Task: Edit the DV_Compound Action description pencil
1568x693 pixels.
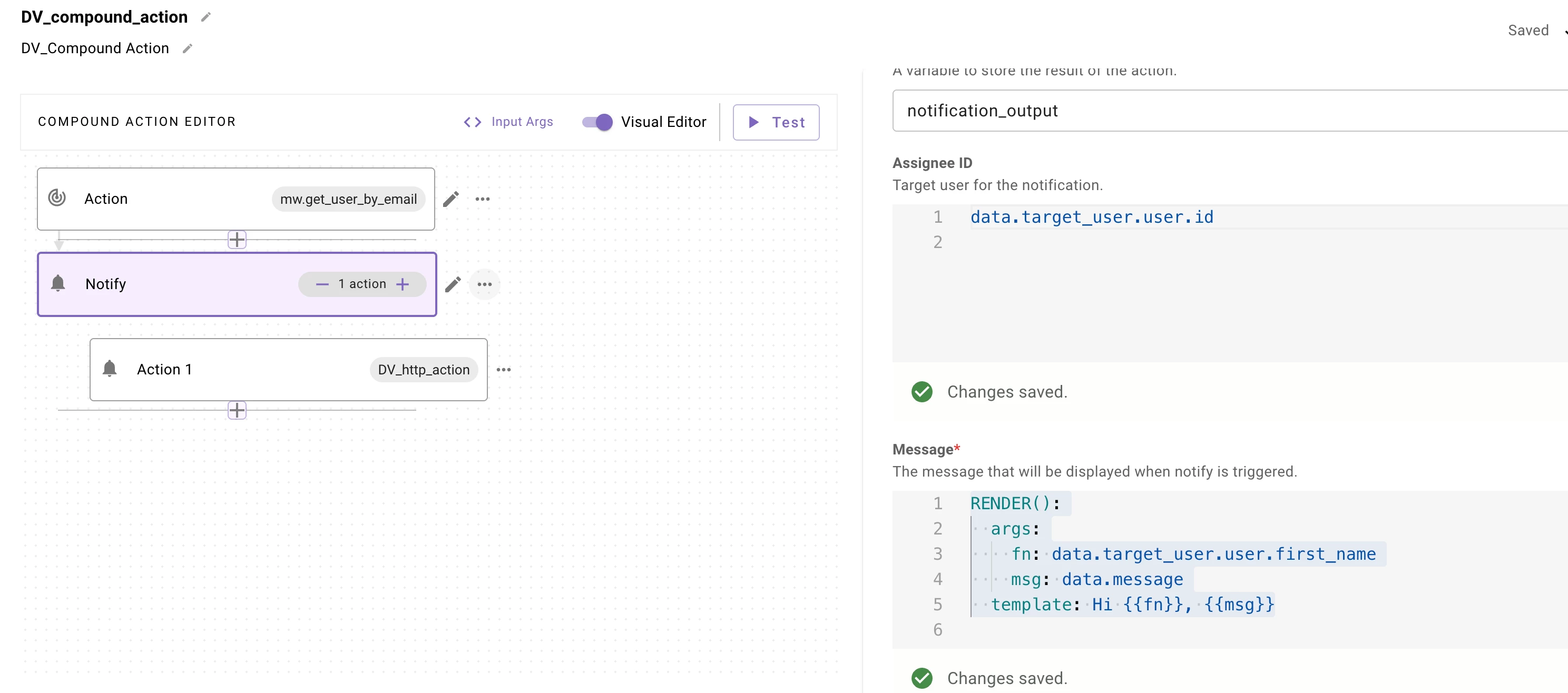Action: tap(188, 48)
